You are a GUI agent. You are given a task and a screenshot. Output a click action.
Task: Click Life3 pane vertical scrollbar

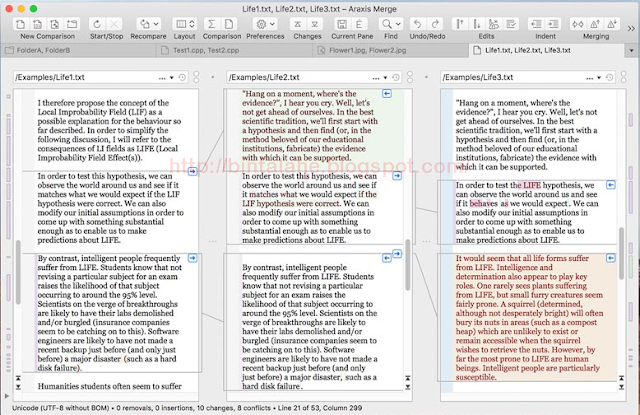tap(621, 253)
